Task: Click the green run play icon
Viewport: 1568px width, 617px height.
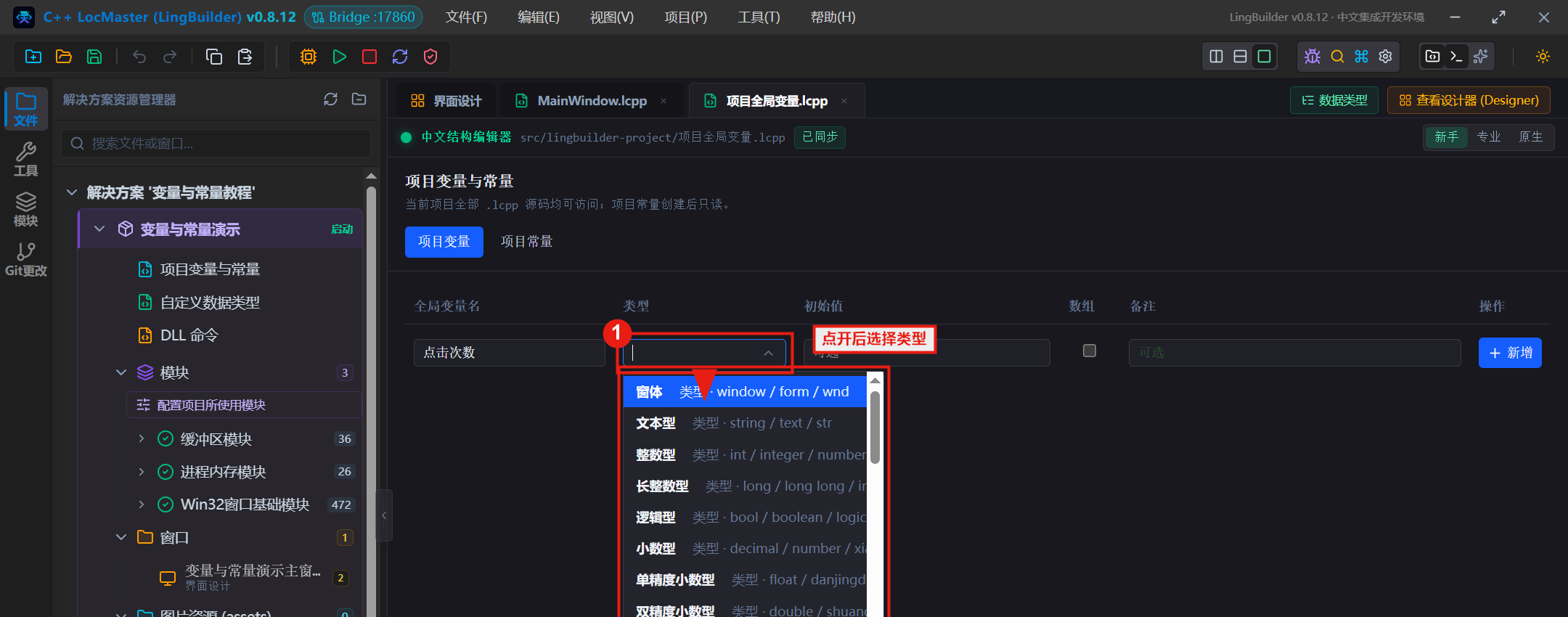Action: coord(339,57)
